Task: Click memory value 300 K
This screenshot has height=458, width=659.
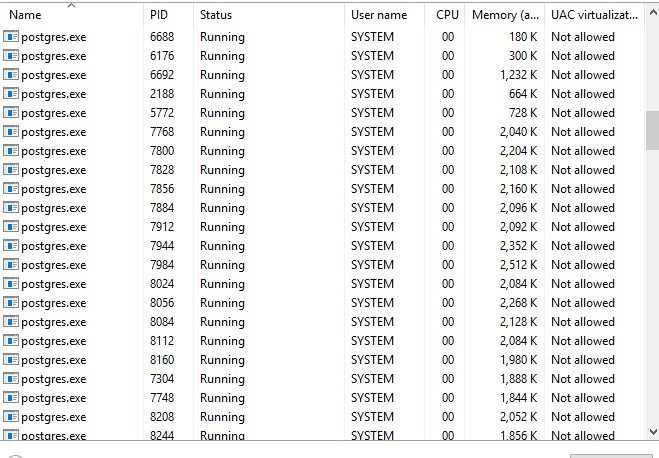Action: pyautogui.click(x=523, y=55)
